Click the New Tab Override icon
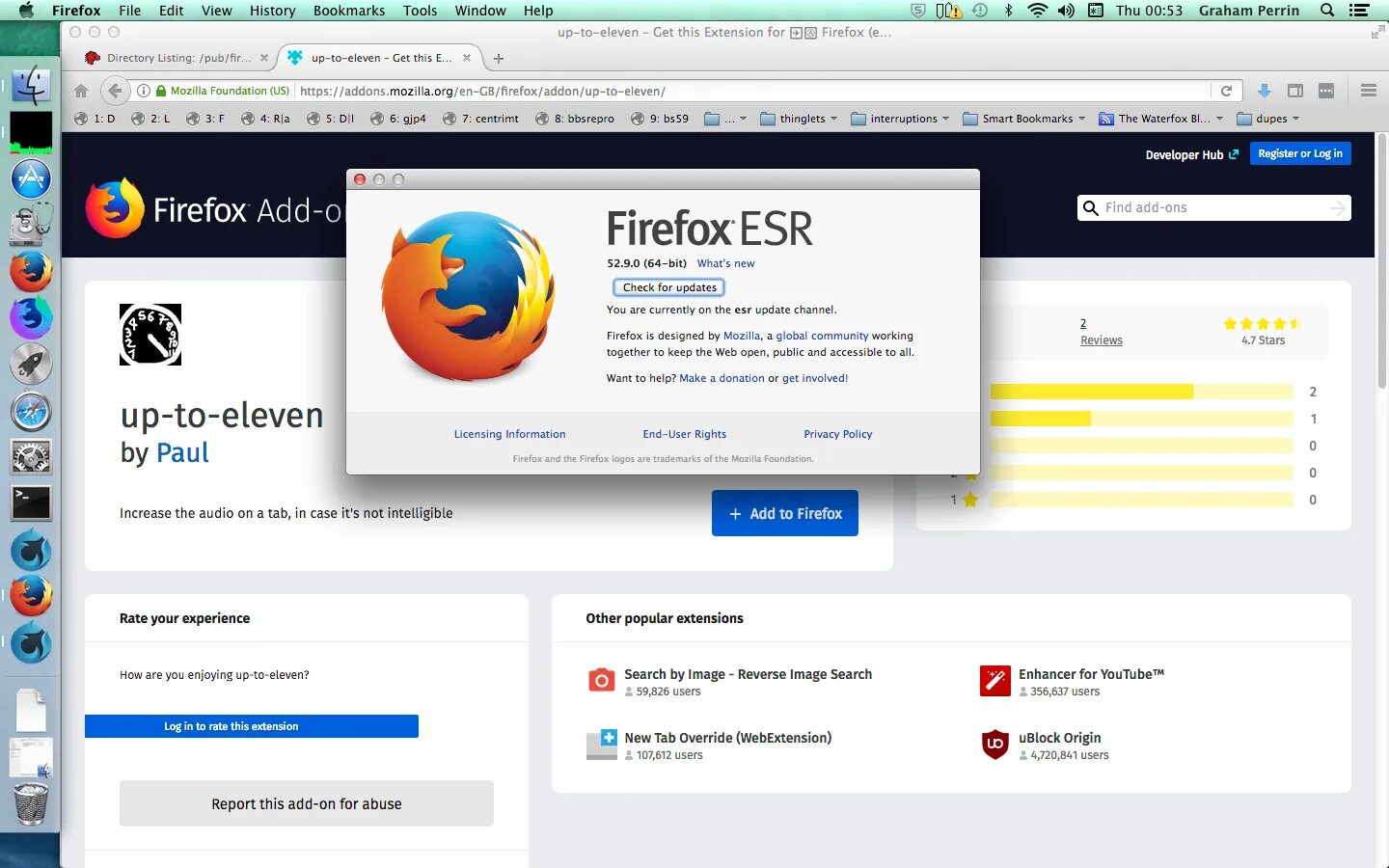Viewport: 1389px width, 868px height. point(602,745)
